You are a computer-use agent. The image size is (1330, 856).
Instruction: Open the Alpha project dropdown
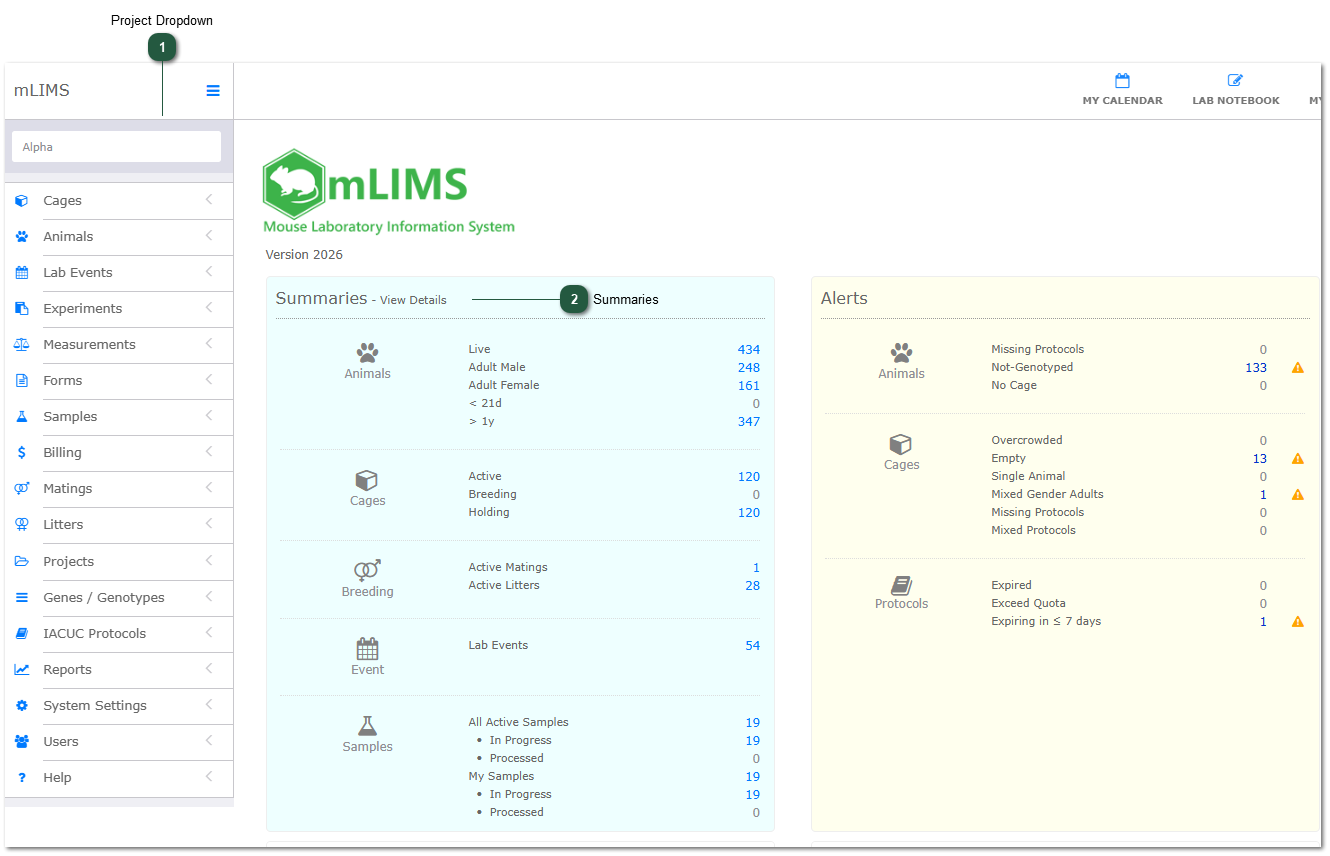point(116,147)
